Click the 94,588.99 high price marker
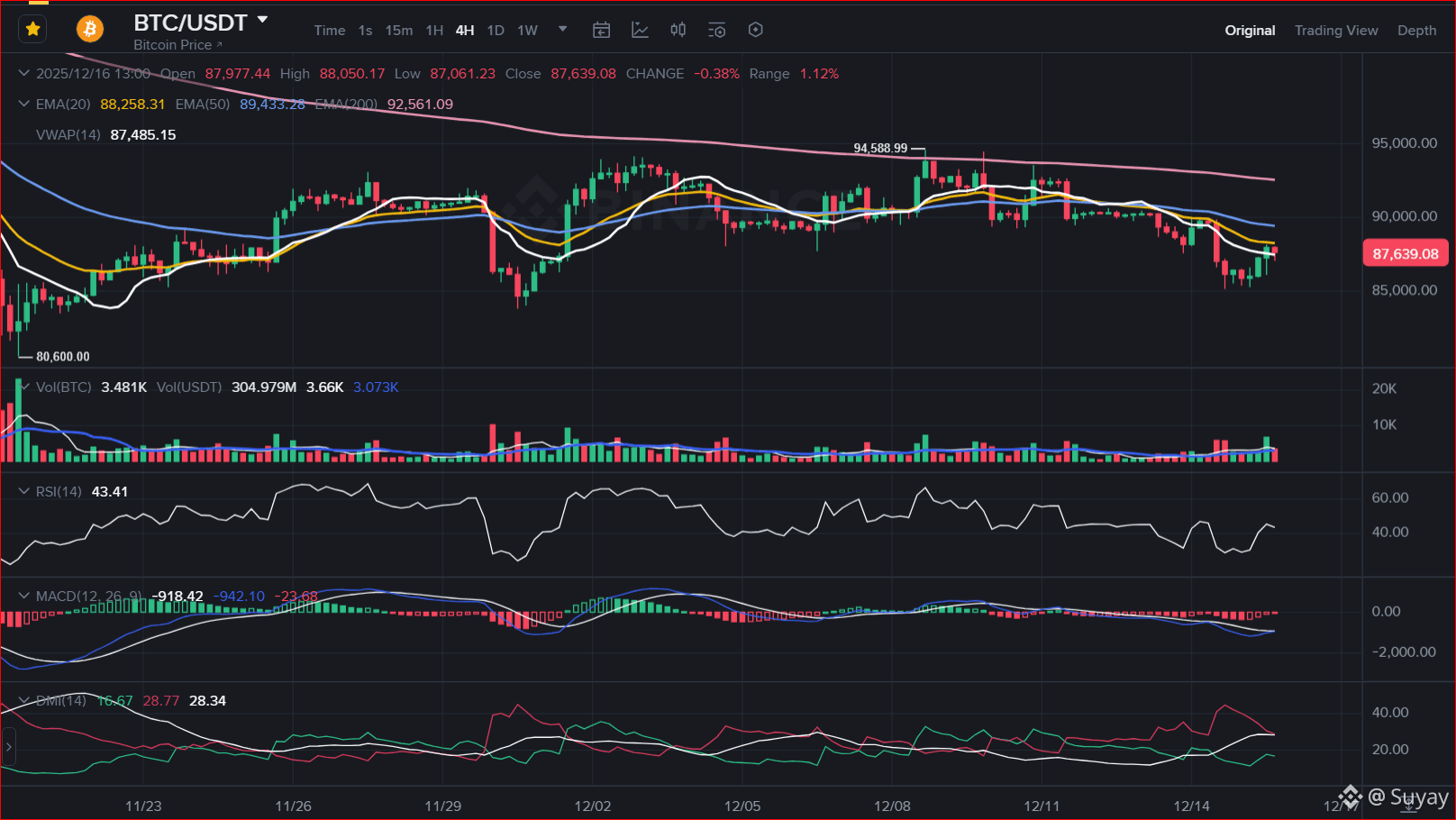 click(x=880, y=149)
